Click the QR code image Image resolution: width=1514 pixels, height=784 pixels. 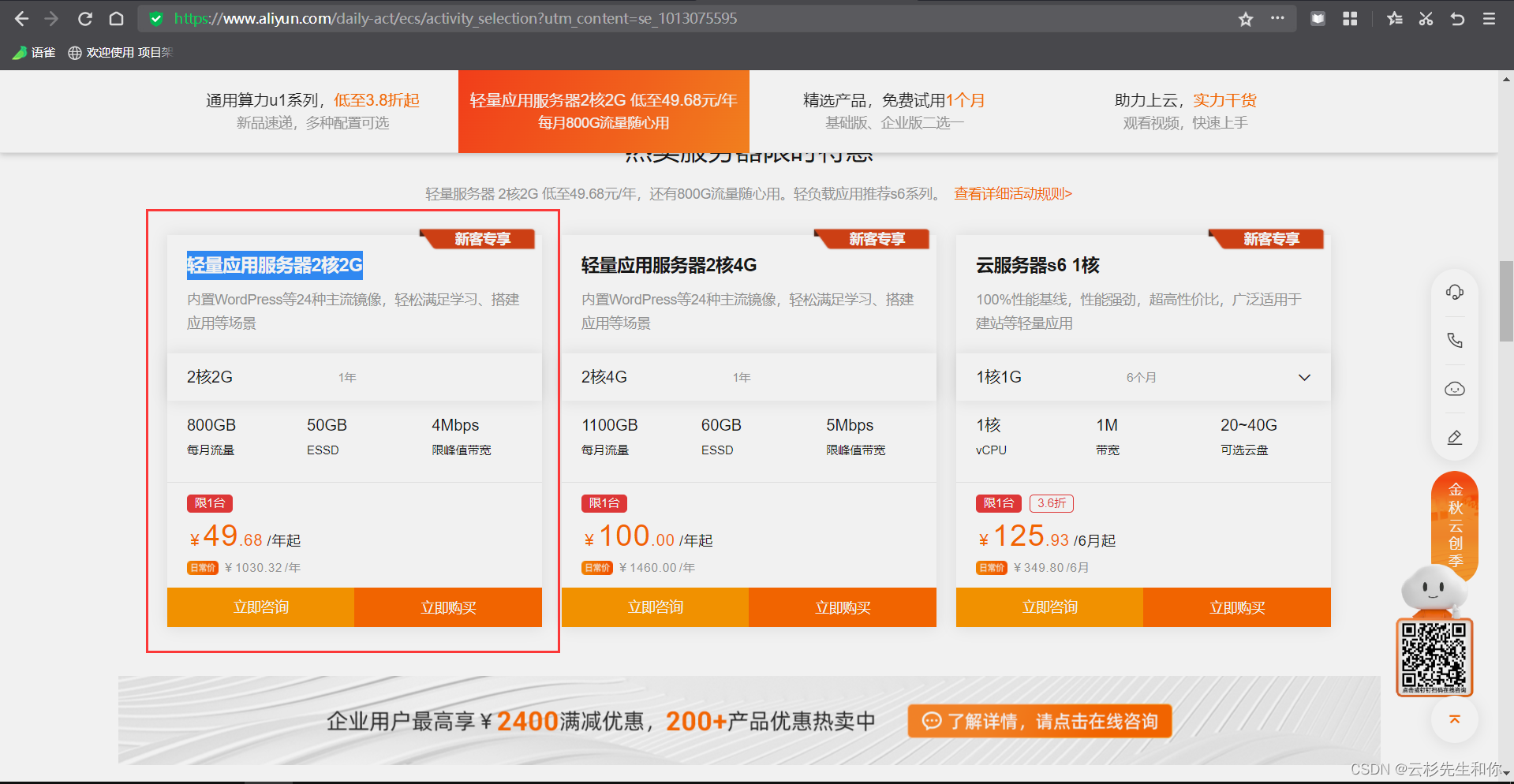(x=1434, y=657)
